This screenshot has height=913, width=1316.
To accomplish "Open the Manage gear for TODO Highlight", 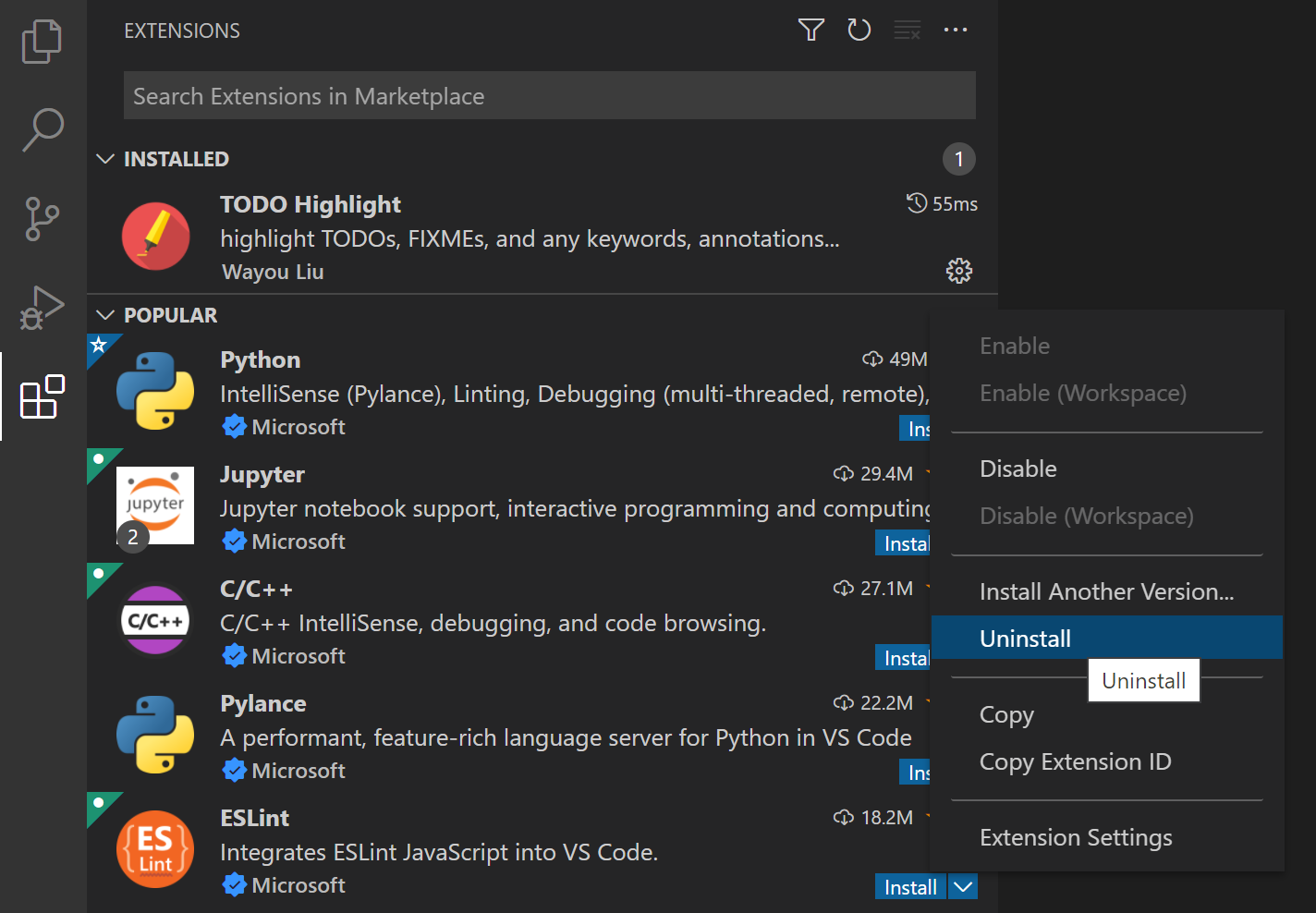I will pyautogui.click(x=959, y=271).
